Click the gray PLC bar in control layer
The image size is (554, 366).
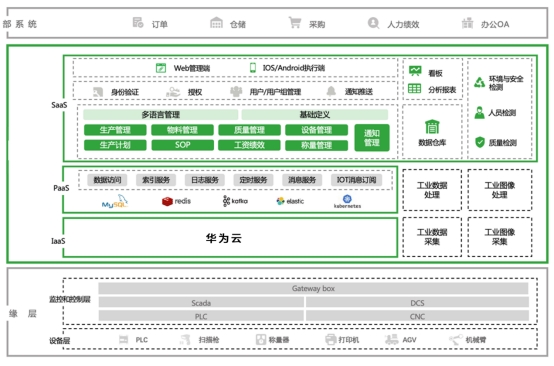tap(201, 316)
